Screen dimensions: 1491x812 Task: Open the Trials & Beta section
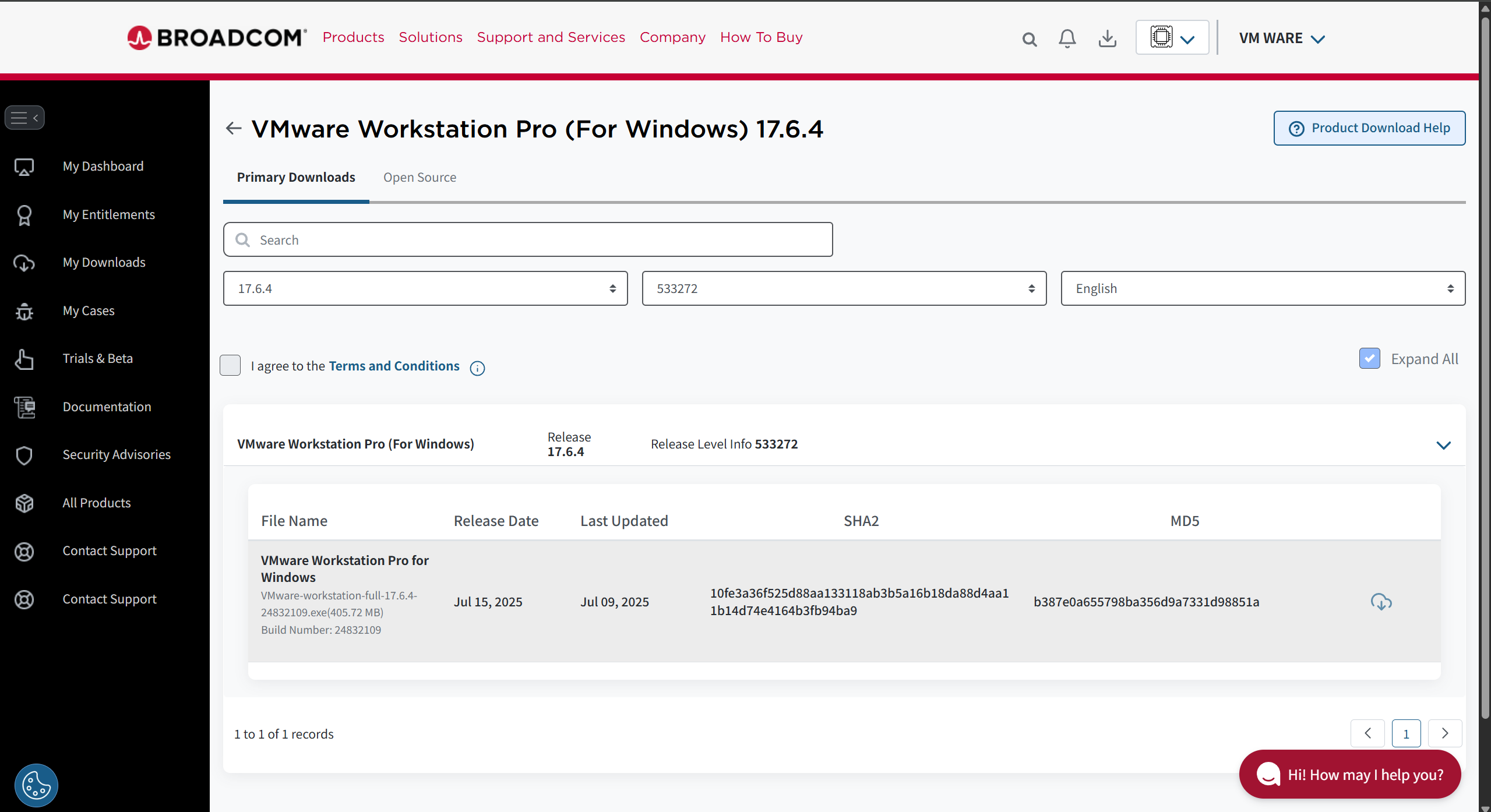coord(97,358)
